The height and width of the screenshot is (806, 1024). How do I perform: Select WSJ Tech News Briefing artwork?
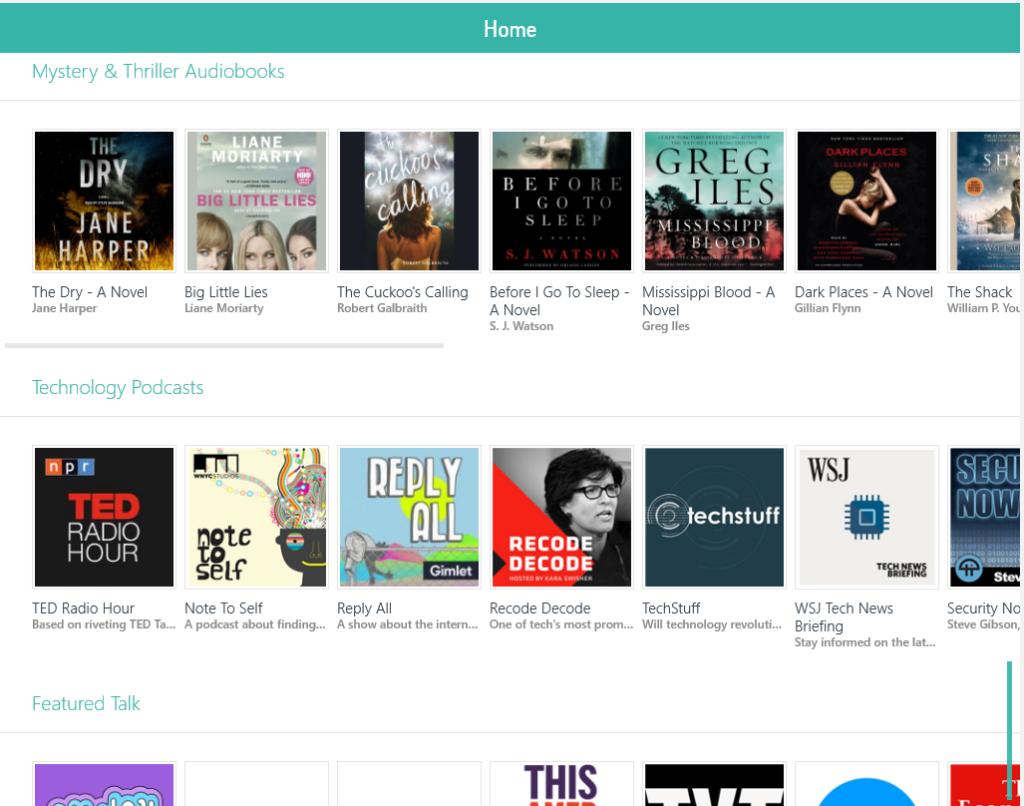coord(867,517)
